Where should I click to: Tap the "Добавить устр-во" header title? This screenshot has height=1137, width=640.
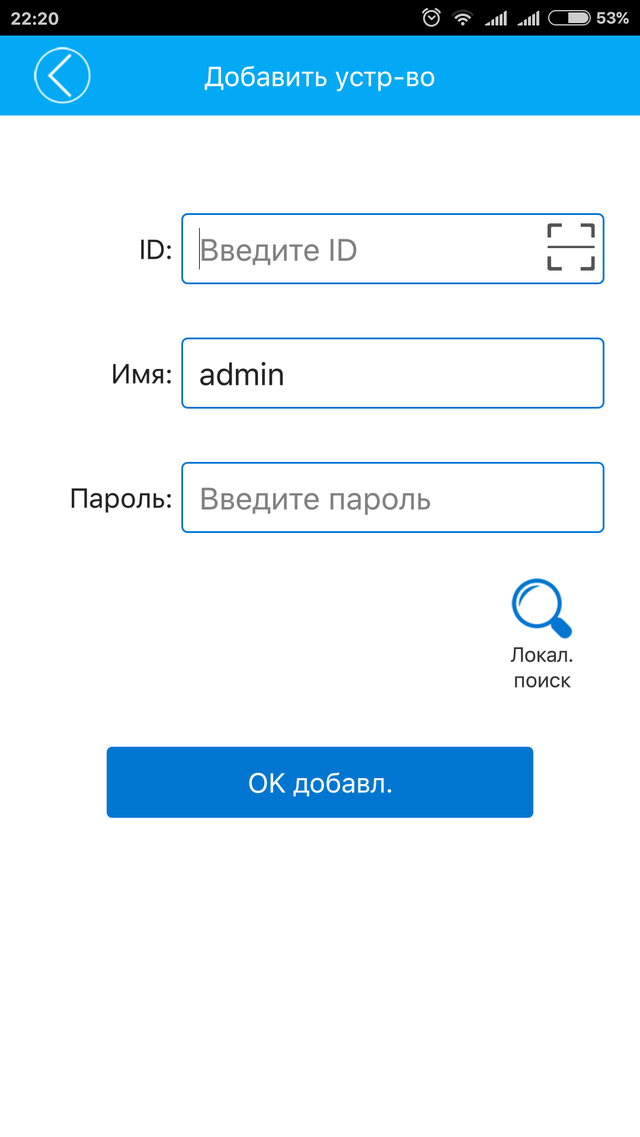pyautogui.click(x=320, y=77)
